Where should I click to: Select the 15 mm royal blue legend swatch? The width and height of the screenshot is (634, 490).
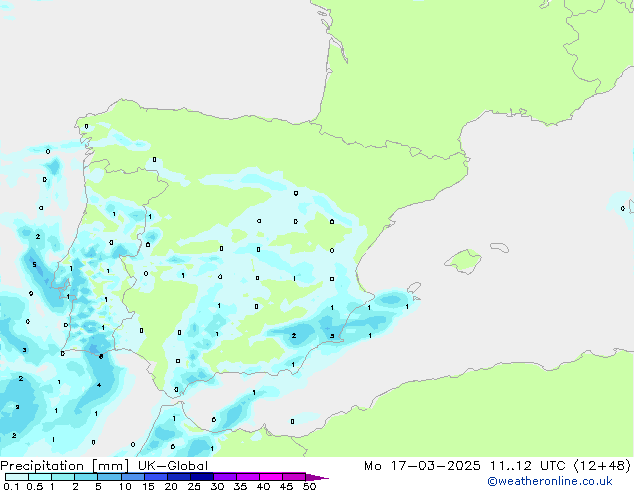click(x=156, y=477)
